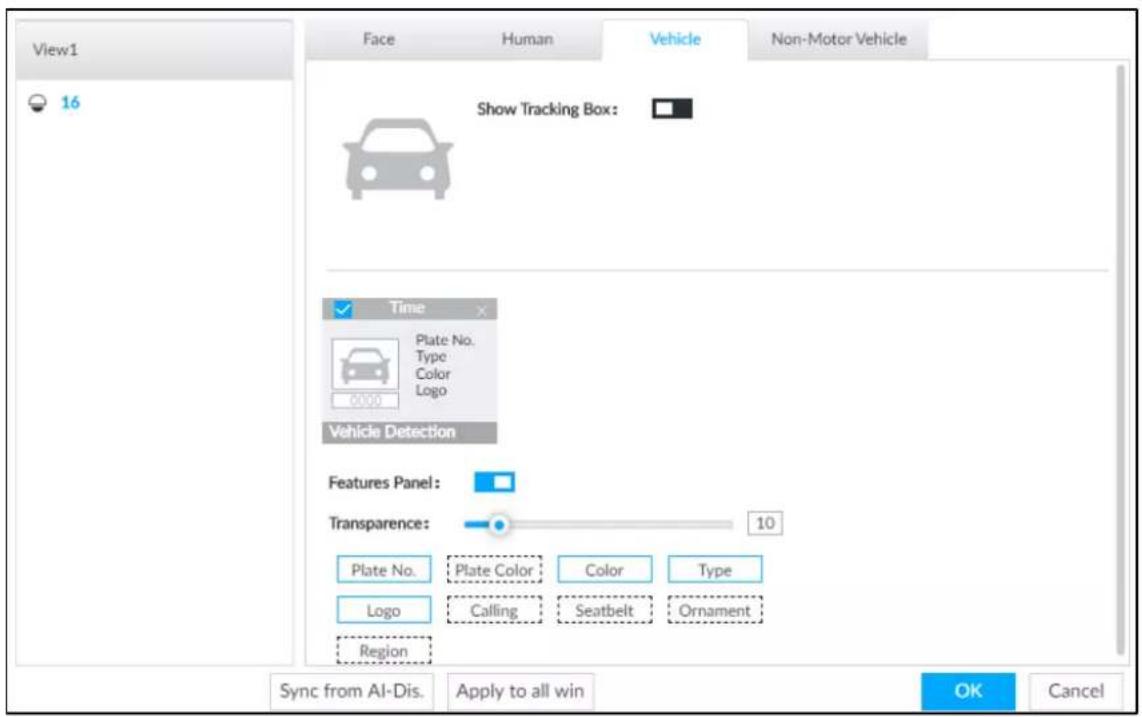
Task: Enable the Region feature
Action: (384, 651)
